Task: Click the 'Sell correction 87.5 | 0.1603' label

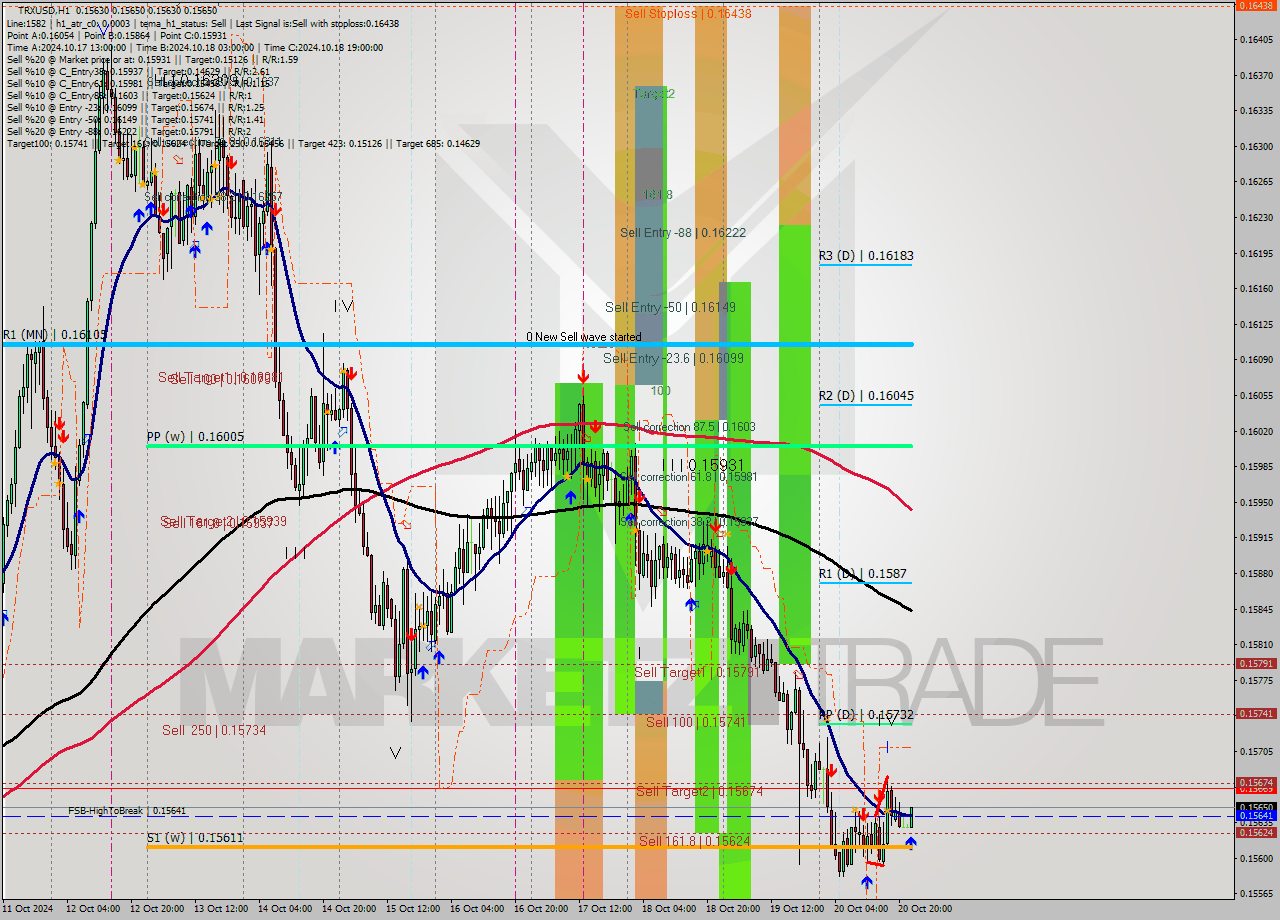Action: click(690, 427)
